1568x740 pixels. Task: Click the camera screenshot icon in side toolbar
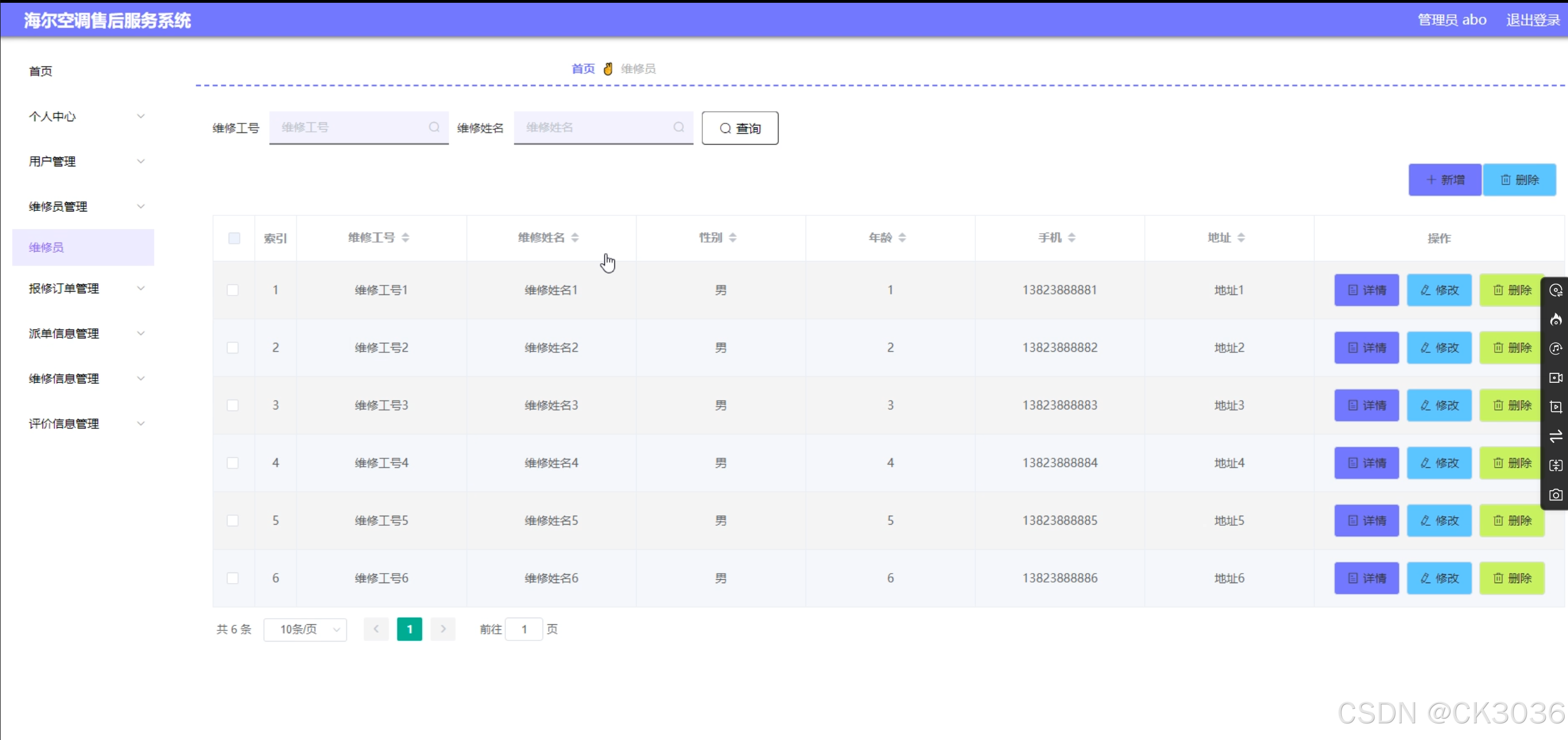(x=1555, y=495)
